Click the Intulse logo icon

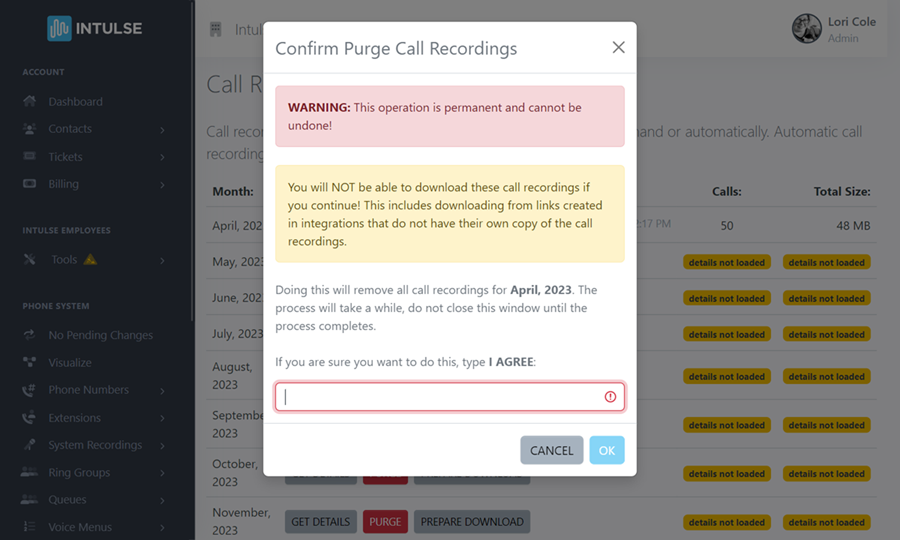pos(59,28)
